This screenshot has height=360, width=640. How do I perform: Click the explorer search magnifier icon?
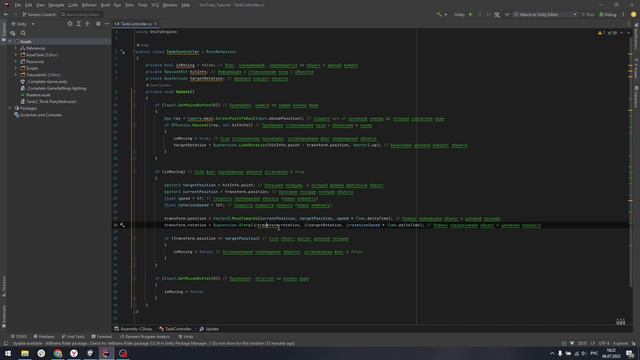point(23,33)
